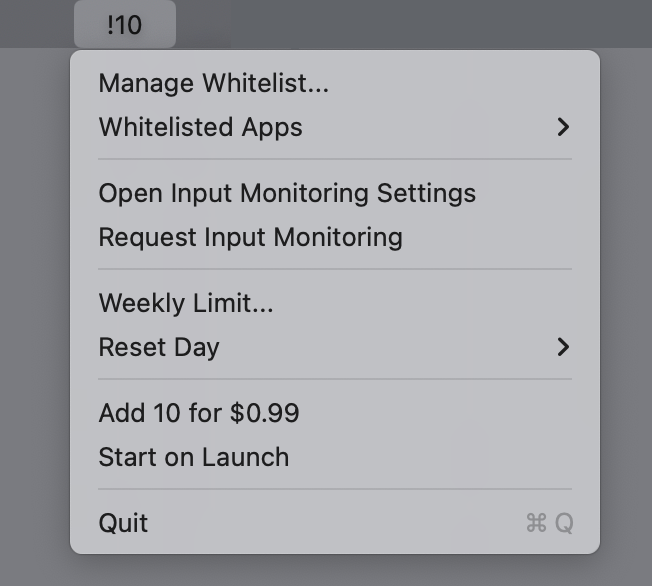Expand the Reset Day submenu chevron
652x586 pixels.
click(563, 347)
